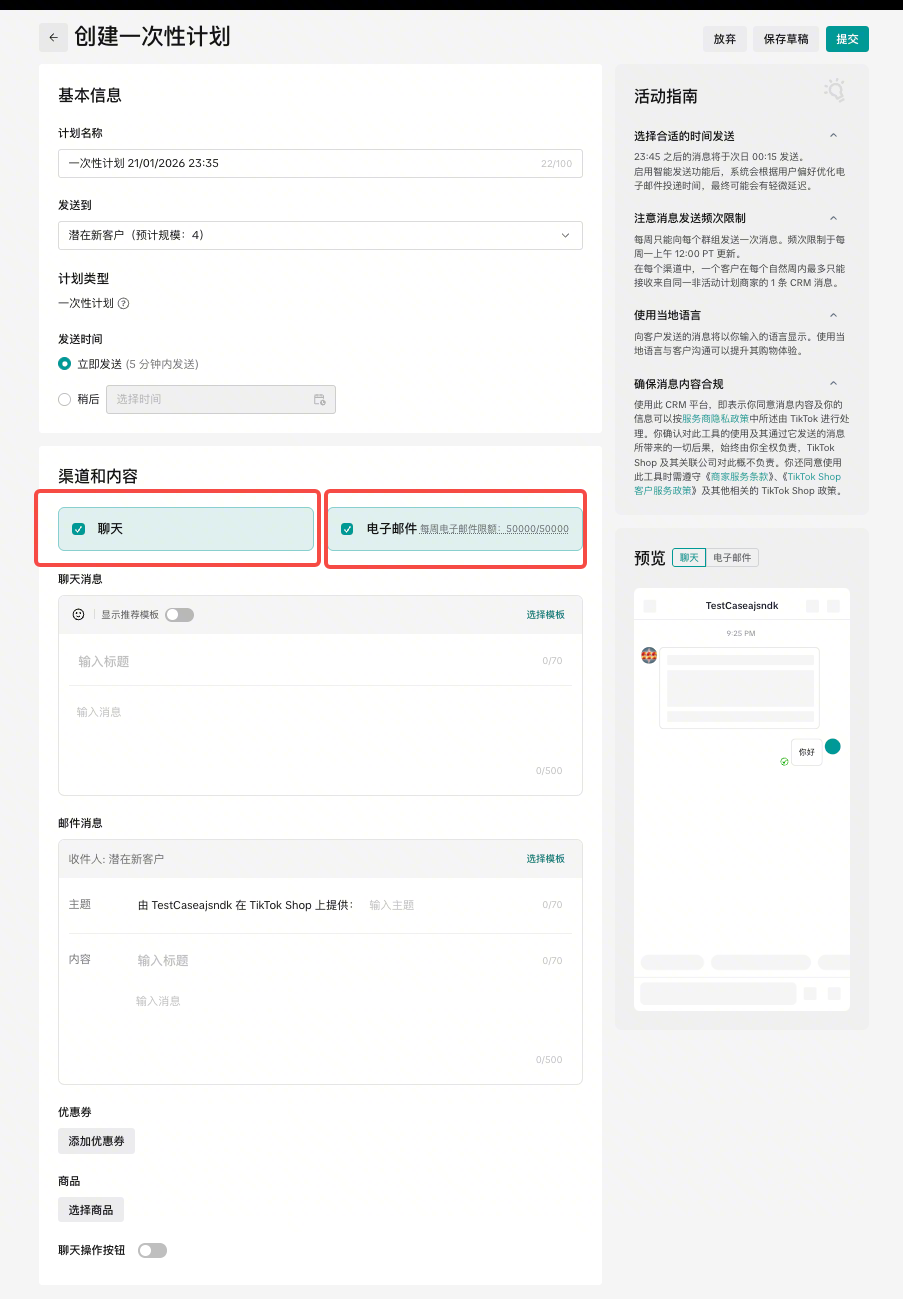Viewport: 903px width, 1299px height.
Task: Click the help icon beside 一次性计划
Action: [x=124, y=303]
